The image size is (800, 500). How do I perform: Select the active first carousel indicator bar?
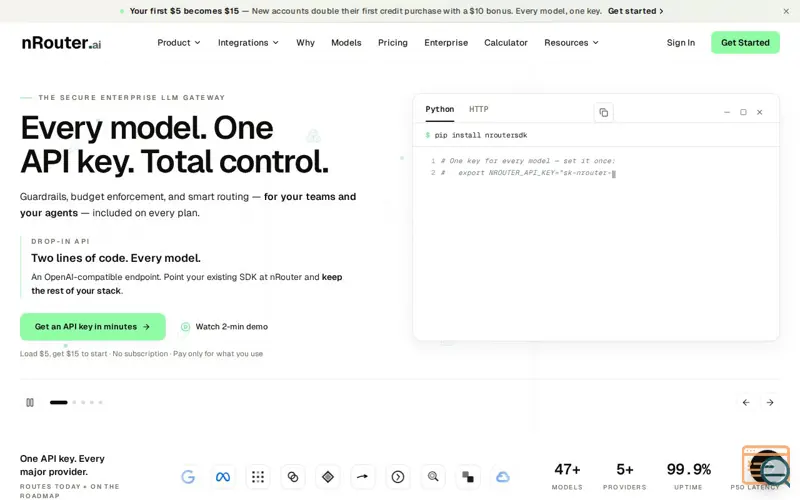coord(59,403)
